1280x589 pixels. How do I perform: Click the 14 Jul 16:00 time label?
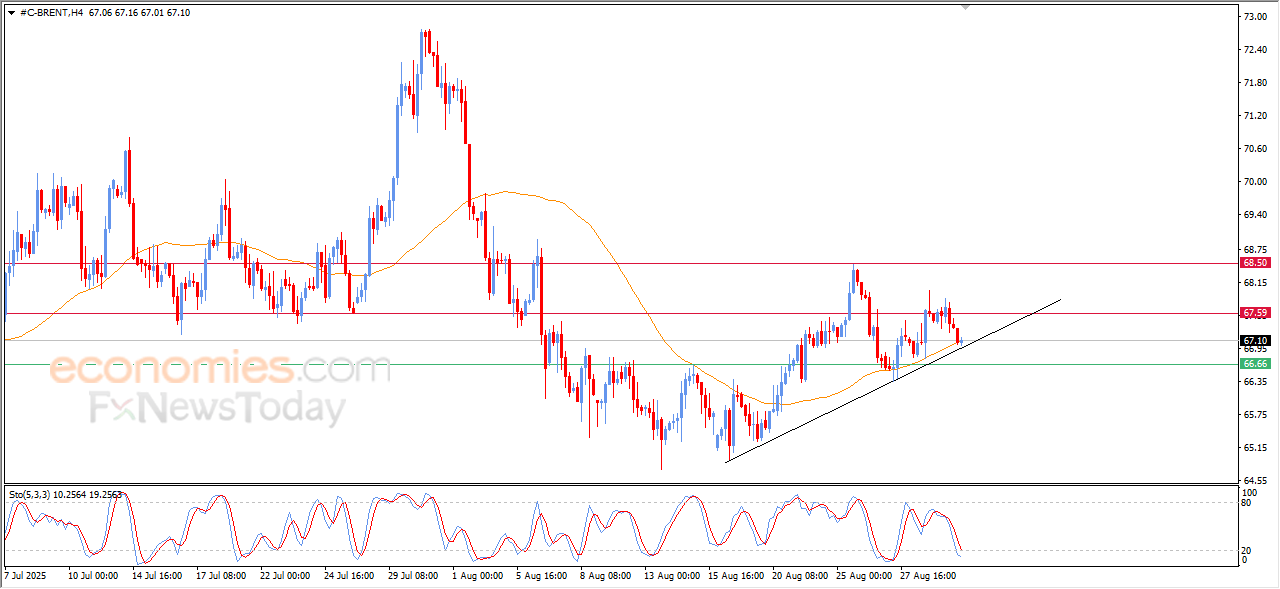155,576
